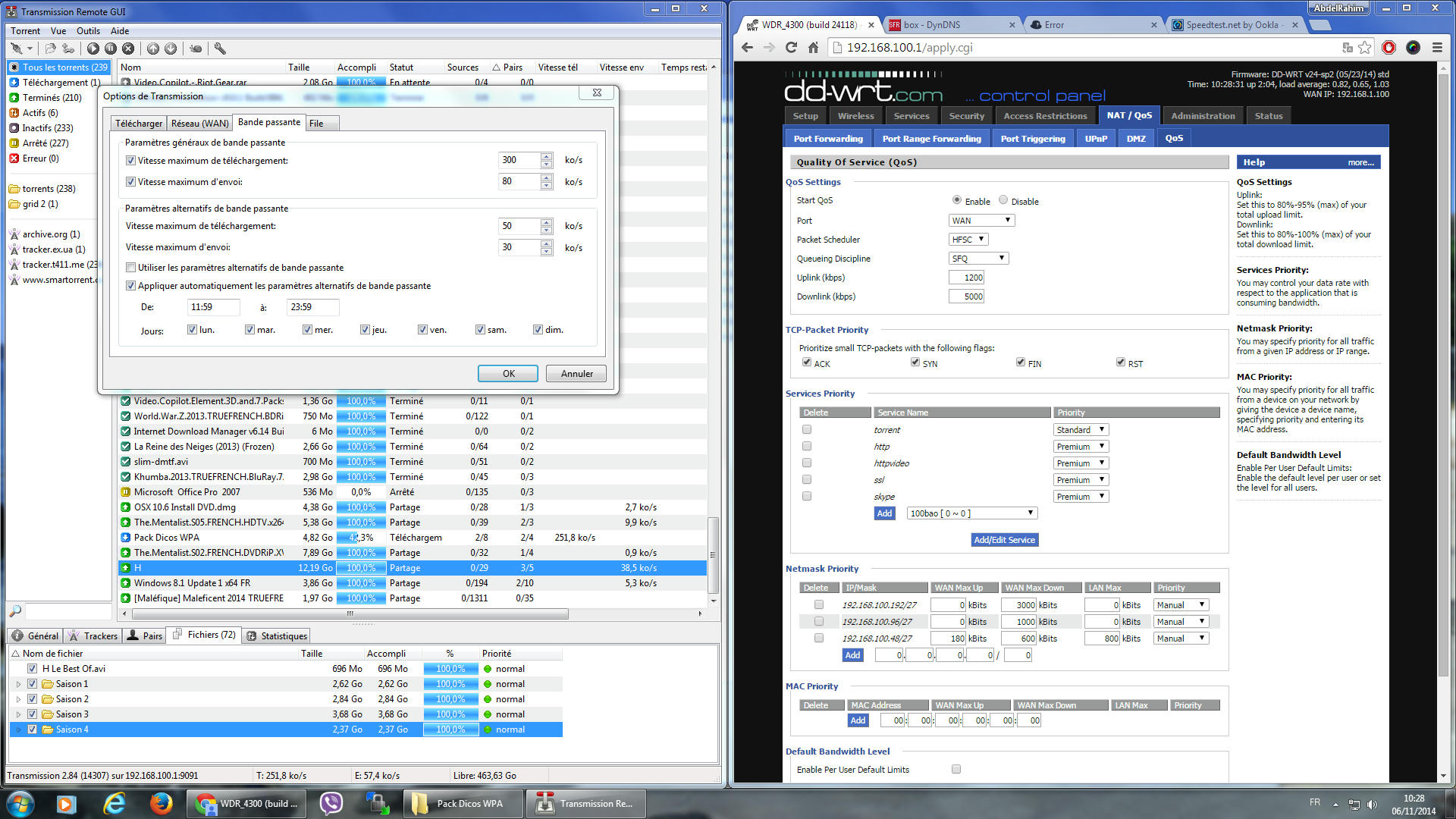The width and height of the screenshot is (1456, 819).
Task: Click Annuler in the options dialog
Action: (x=576, y=374)
